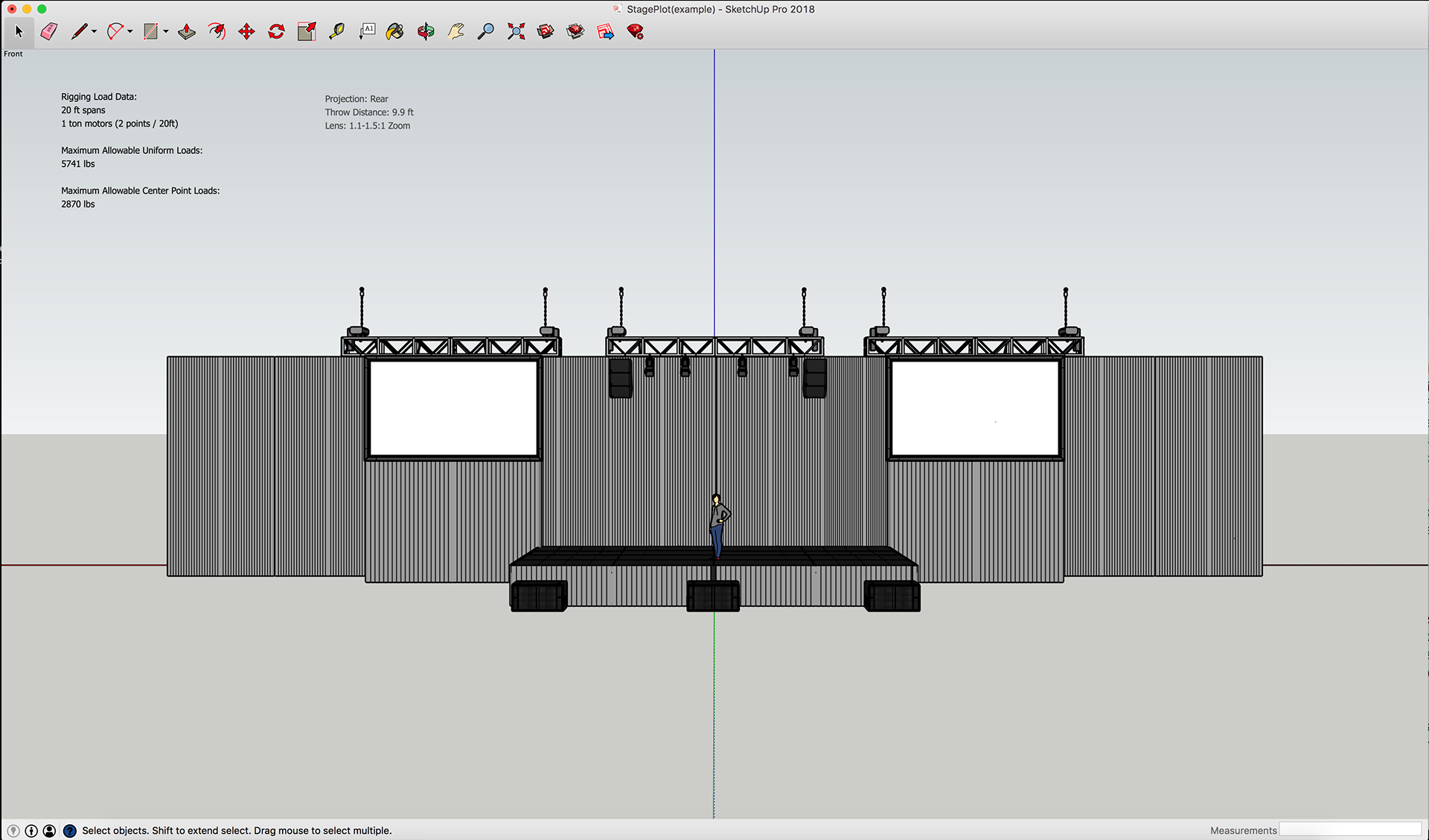Select the Orbit tool
The image size is (1429, 840).
(x=426, y=31)
